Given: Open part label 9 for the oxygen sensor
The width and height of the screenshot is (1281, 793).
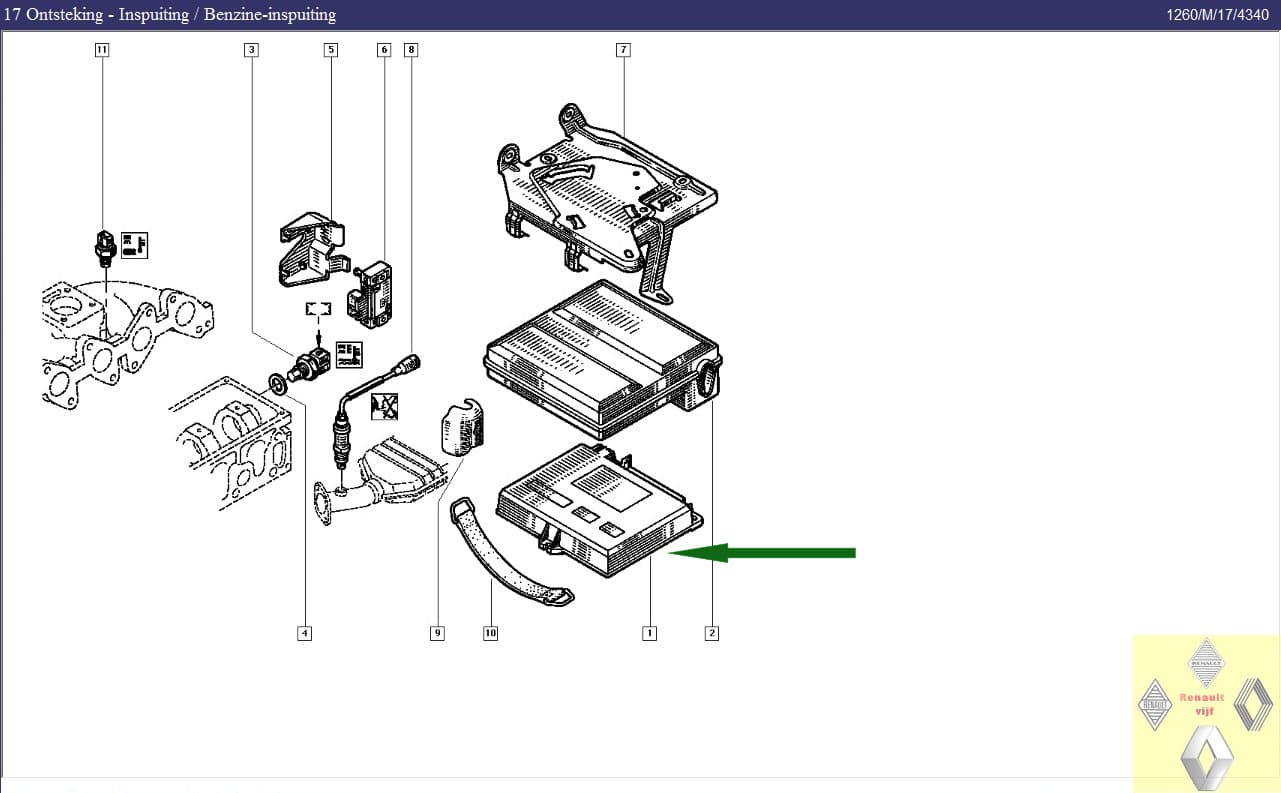Looking at the screenshot, I should pos(437,632).
